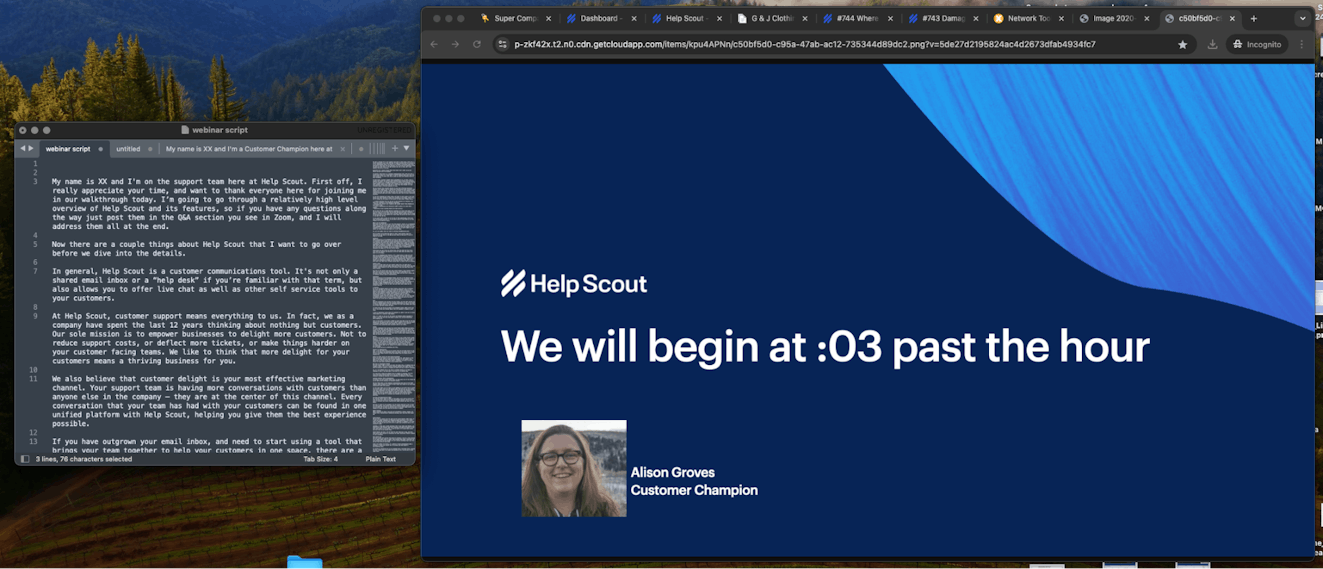Bookmark this page with the star icon

tap(1183, 44)
